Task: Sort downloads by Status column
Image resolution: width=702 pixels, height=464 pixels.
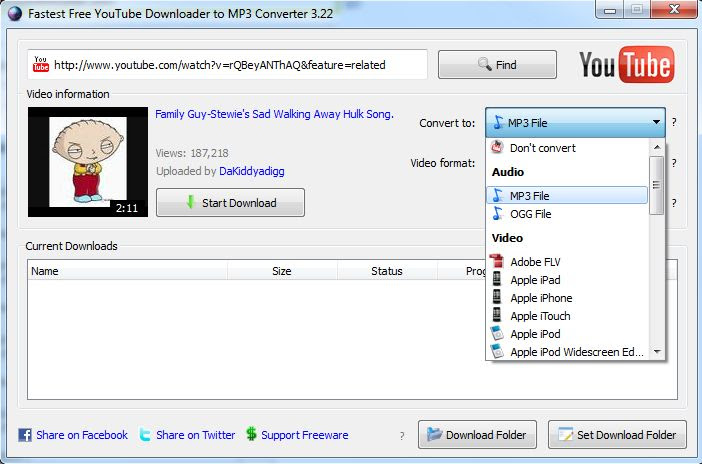Action: 387,271
